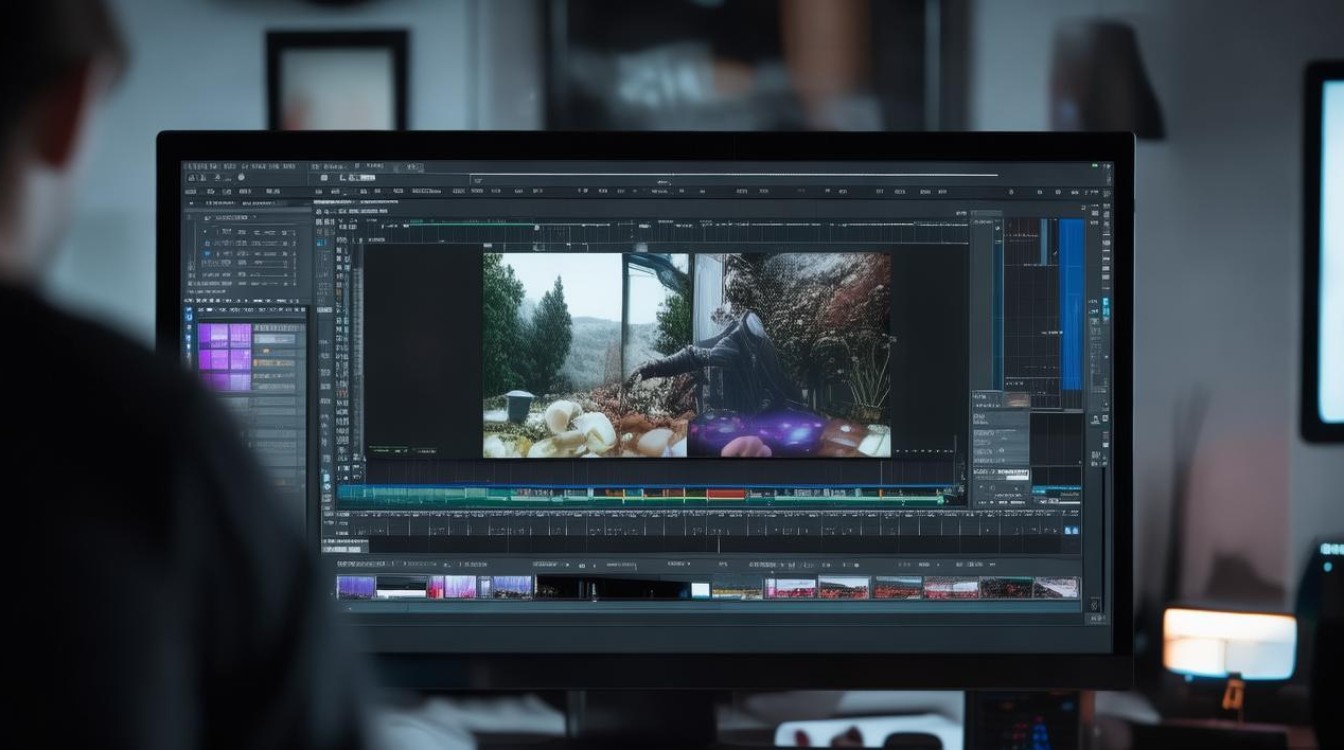Viewport: 1344px width, 750px height.
Task: Click the red segment on the colored timeline track
Action: pos(726,494)
